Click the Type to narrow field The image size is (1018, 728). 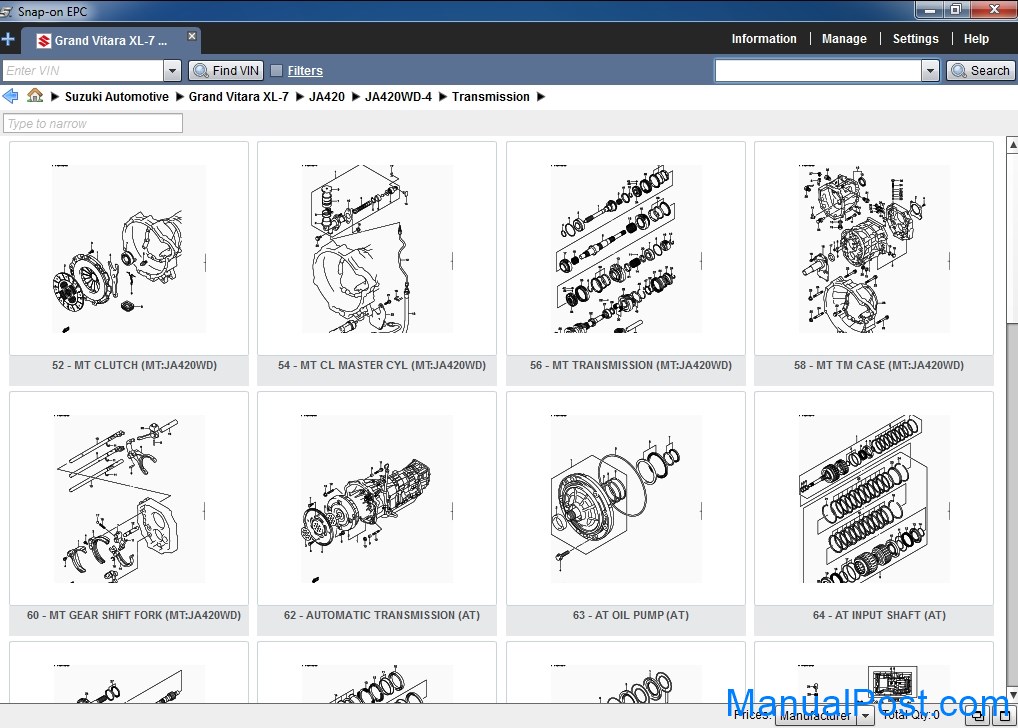click(x=93, y=123)
